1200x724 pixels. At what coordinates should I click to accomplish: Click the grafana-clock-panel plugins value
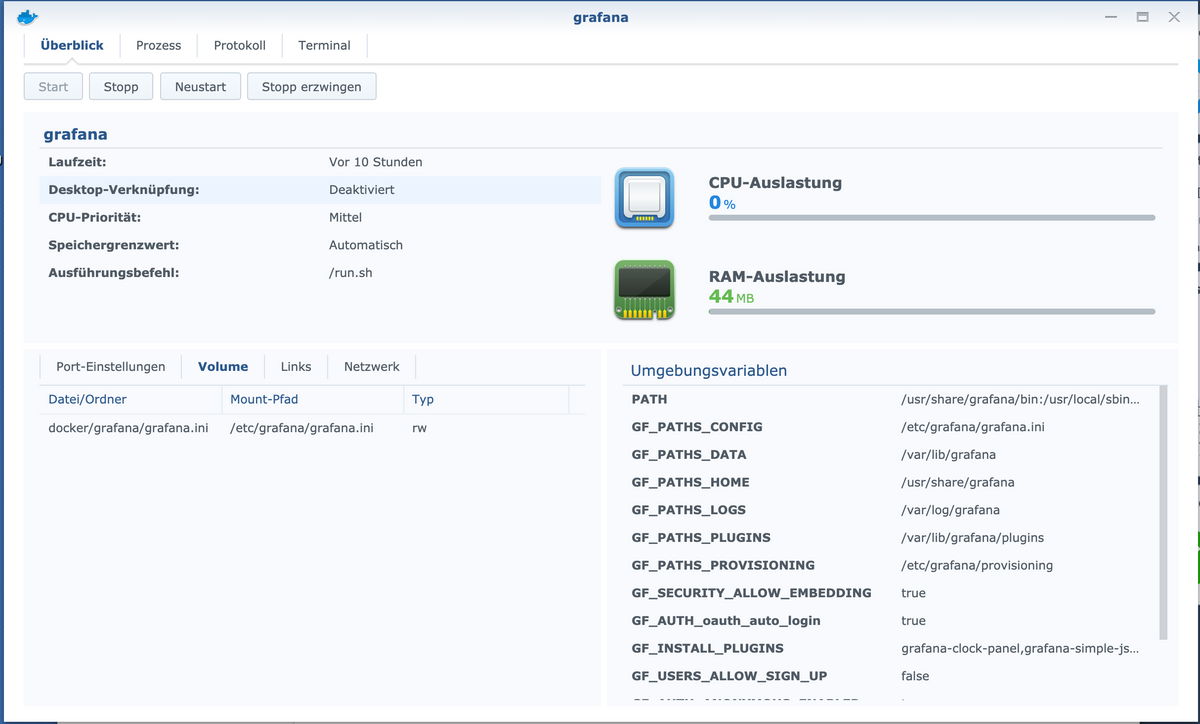click(1020, 648)
